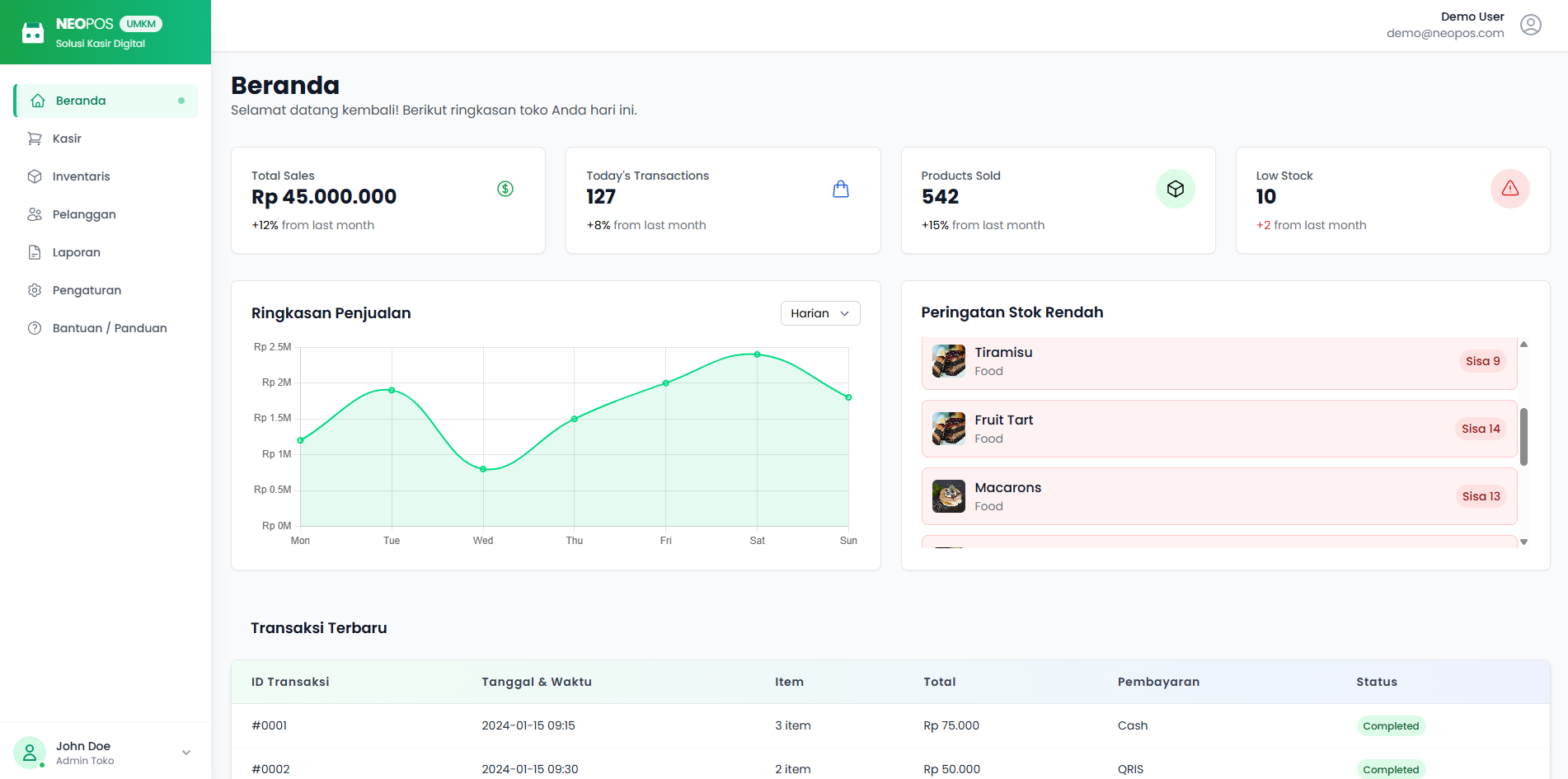The width and height of the screenshot is (1568, 779).
Task: Open Pengaturan gear icon
Action: (x=35, y=290)
